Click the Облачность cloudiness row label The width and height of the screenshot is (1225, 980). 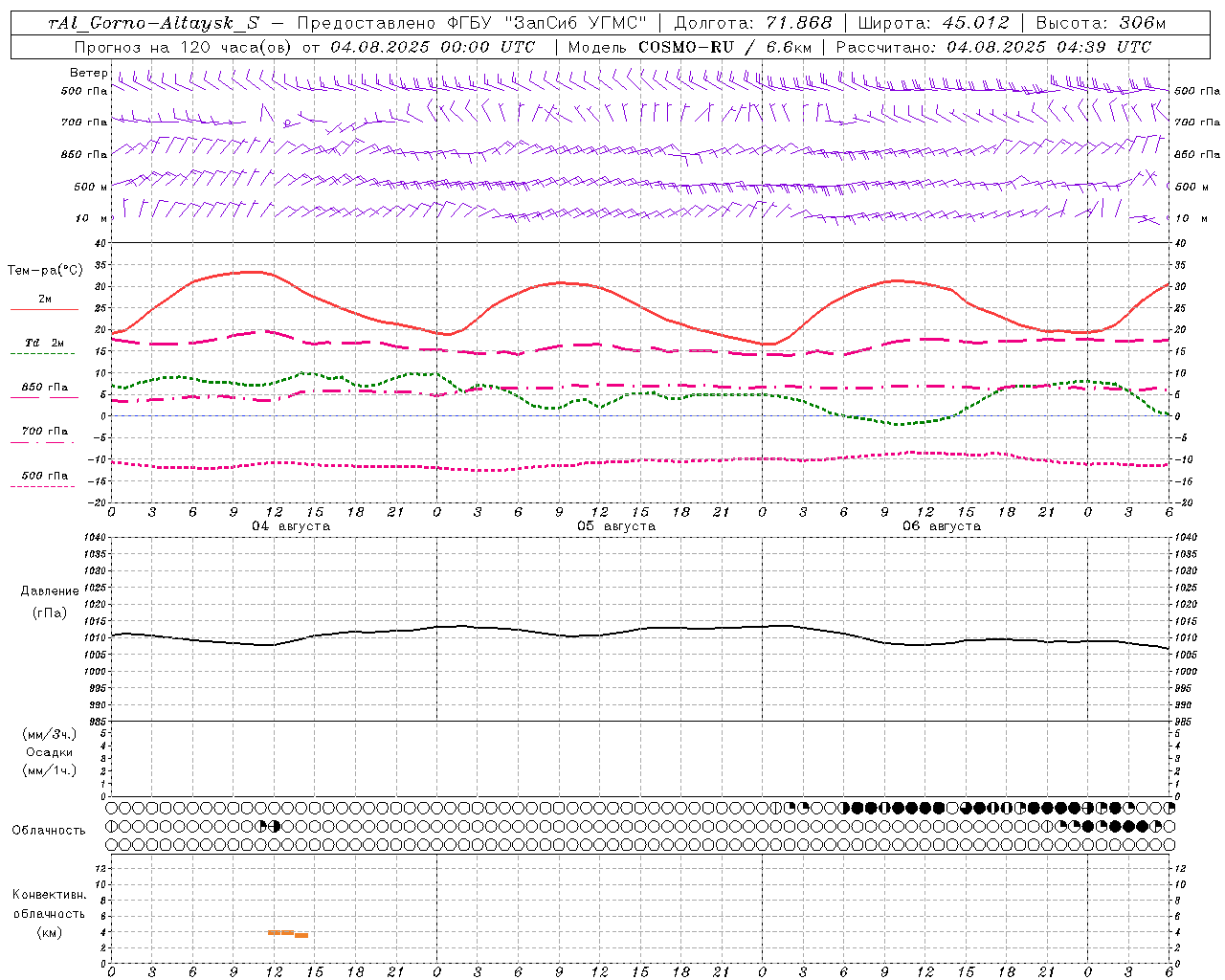pos(49,830)
